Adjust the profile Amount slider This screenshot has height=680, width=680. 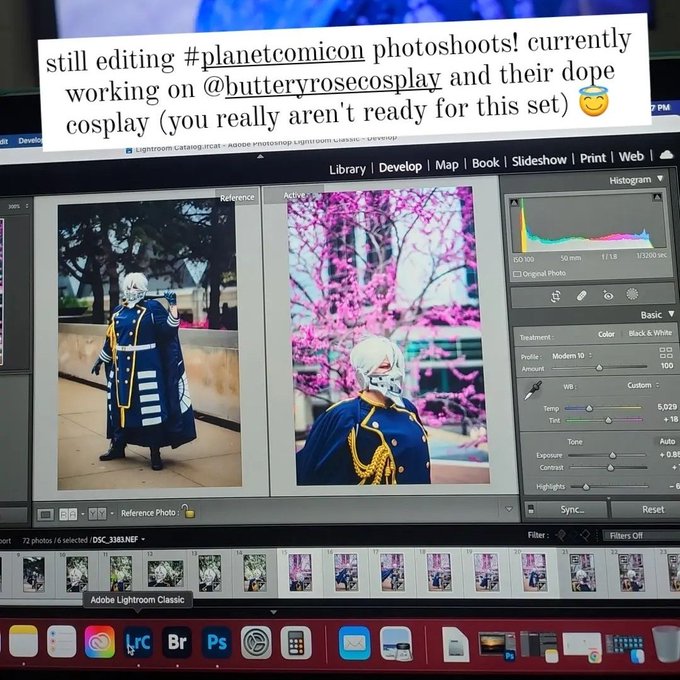click(x=599, y=367)
